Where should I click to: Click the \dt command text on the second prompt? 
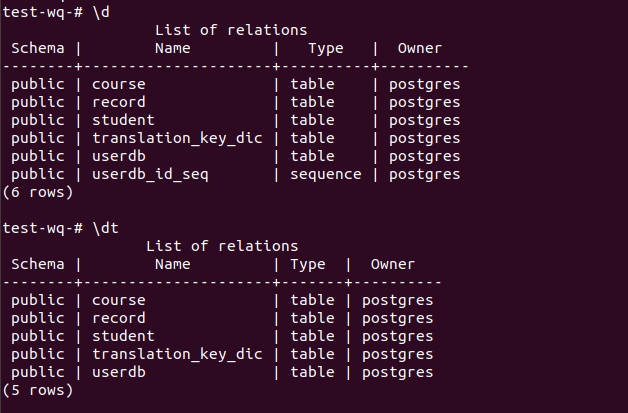[106, 228]
